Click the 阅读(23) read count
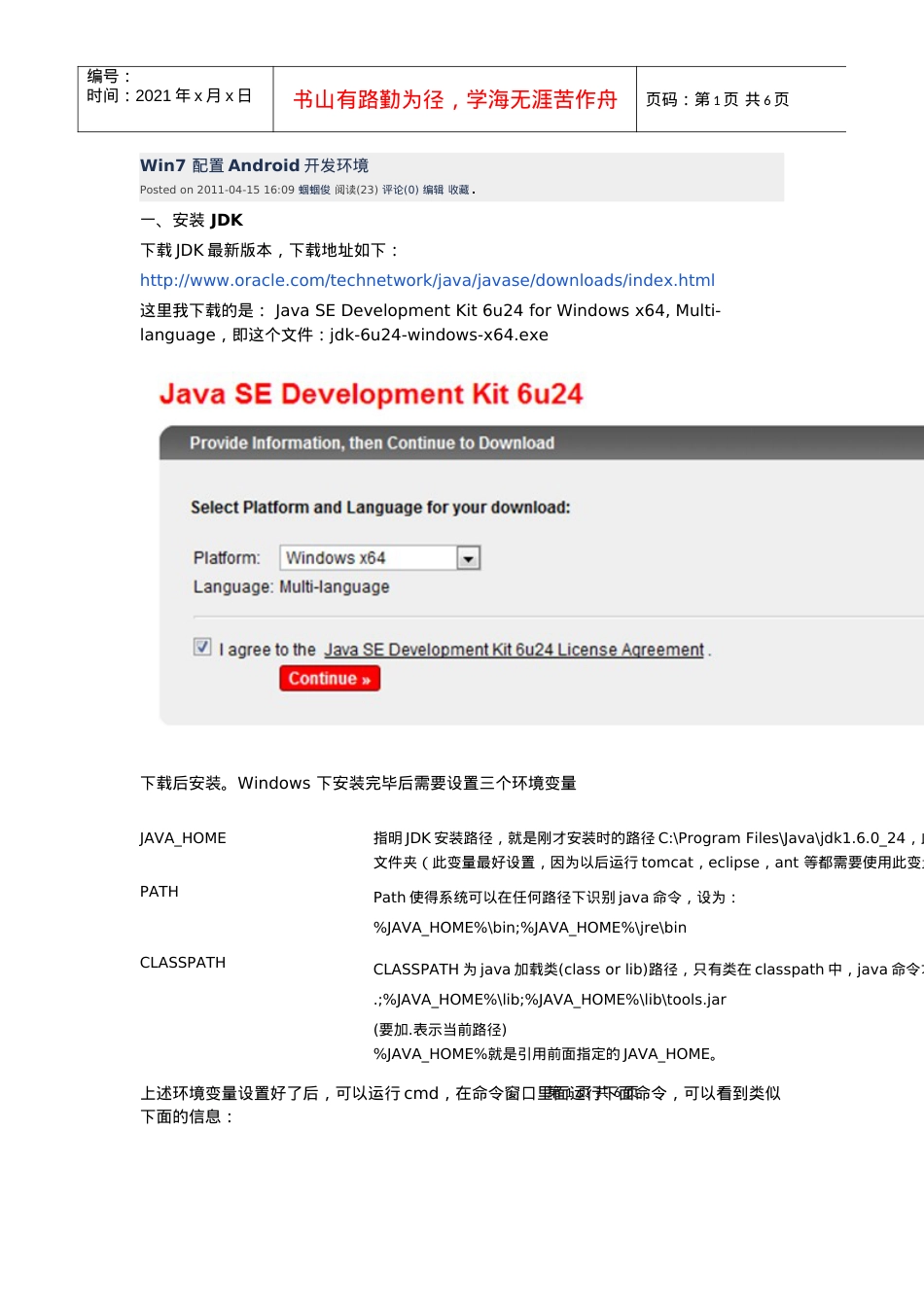This screenshot has width=924, height=1307. point(356,190)
